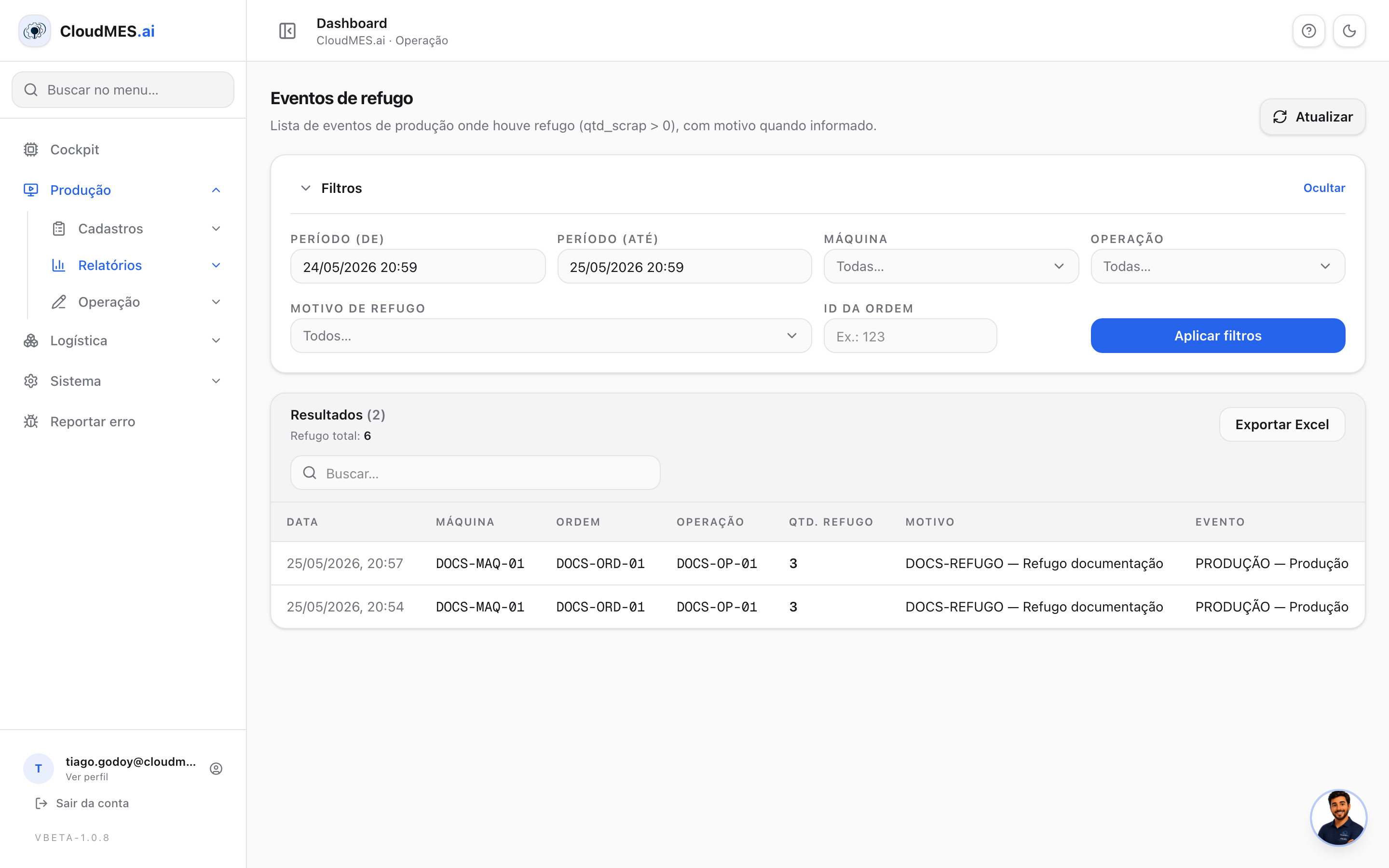
Task: Click the Reportar erro bug icon
Action: point(31,421)
